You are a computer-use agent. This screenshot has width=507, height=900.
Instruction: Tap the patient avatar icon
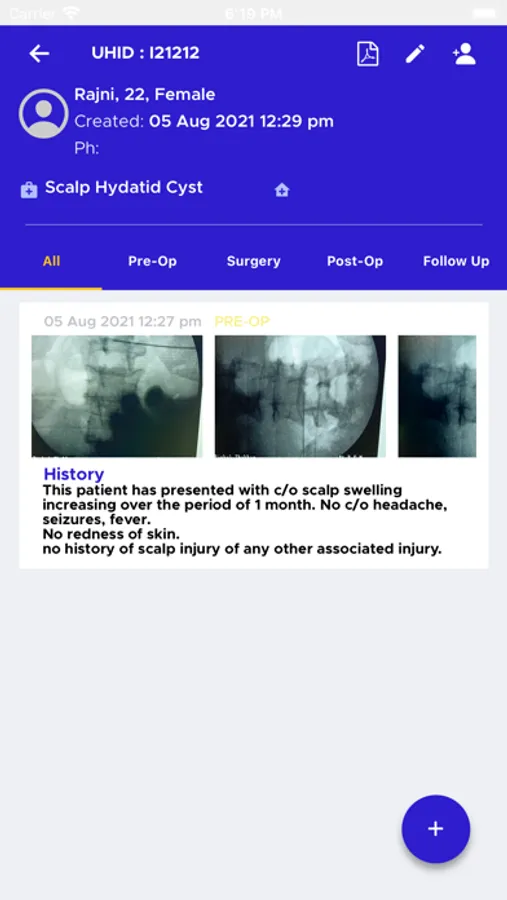coord(44,113)
